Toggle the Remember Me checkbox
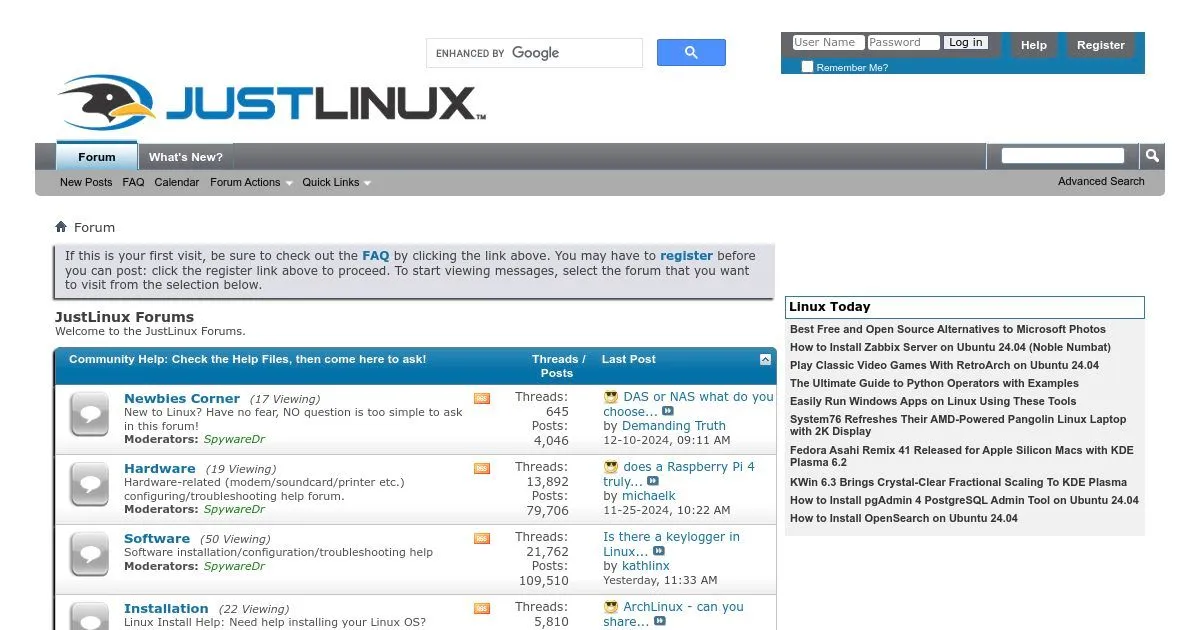This screenshot has width=1200, height=630. pyautogui.click(x=807, y=67)
